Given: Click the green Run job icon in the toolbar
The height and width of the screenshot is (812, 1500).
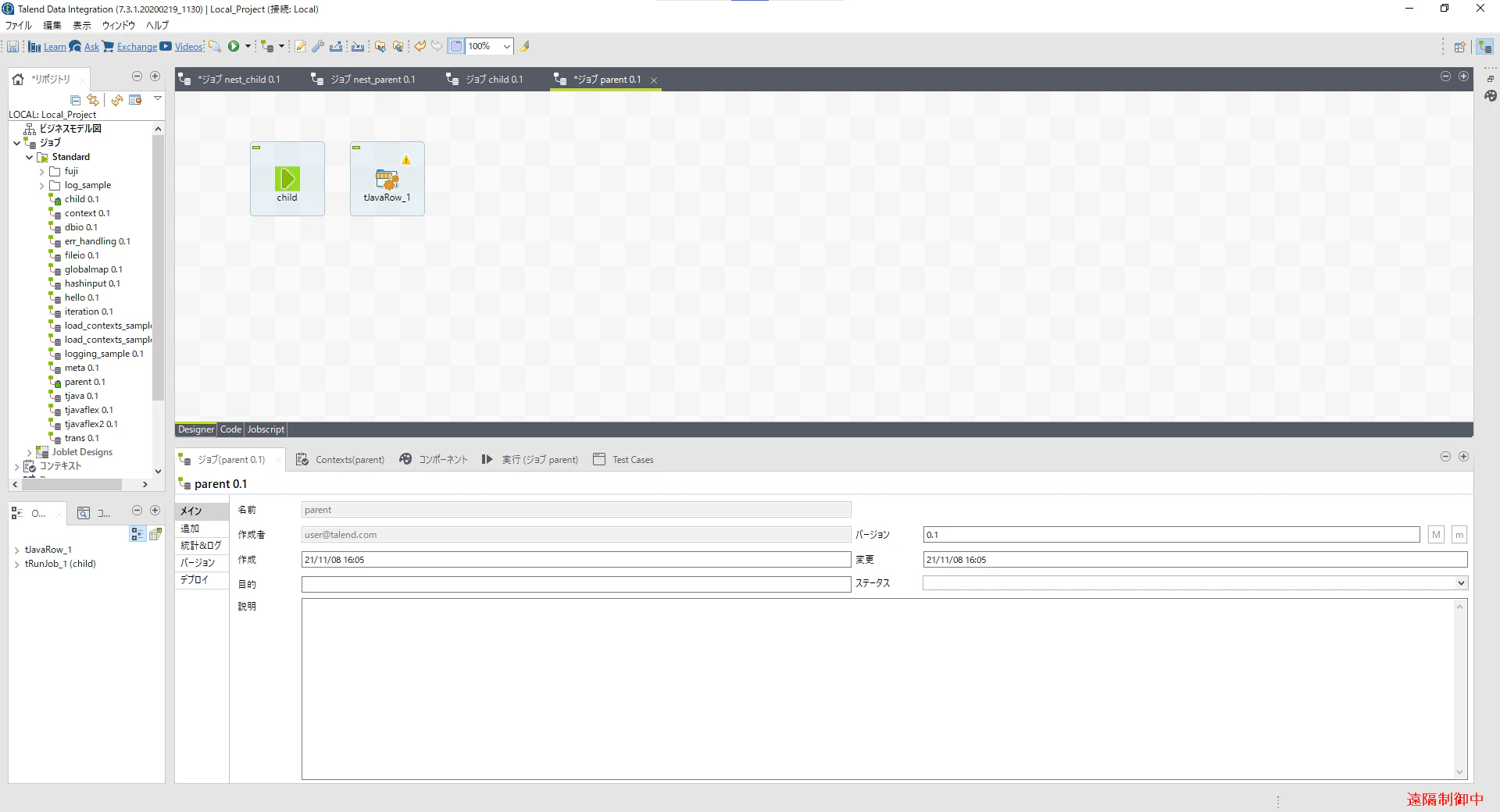Looking at the screenshot, I should (234, 47).
